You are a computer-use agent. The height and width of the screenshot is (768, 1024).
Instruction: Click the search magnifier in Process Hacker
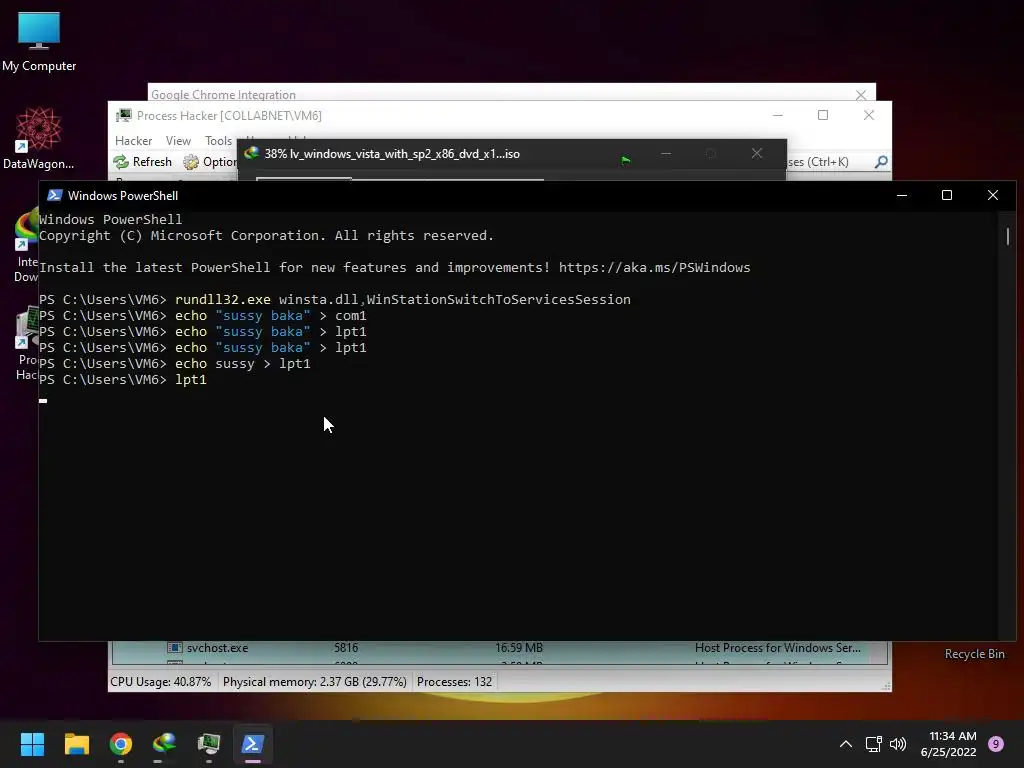[881, 161]
